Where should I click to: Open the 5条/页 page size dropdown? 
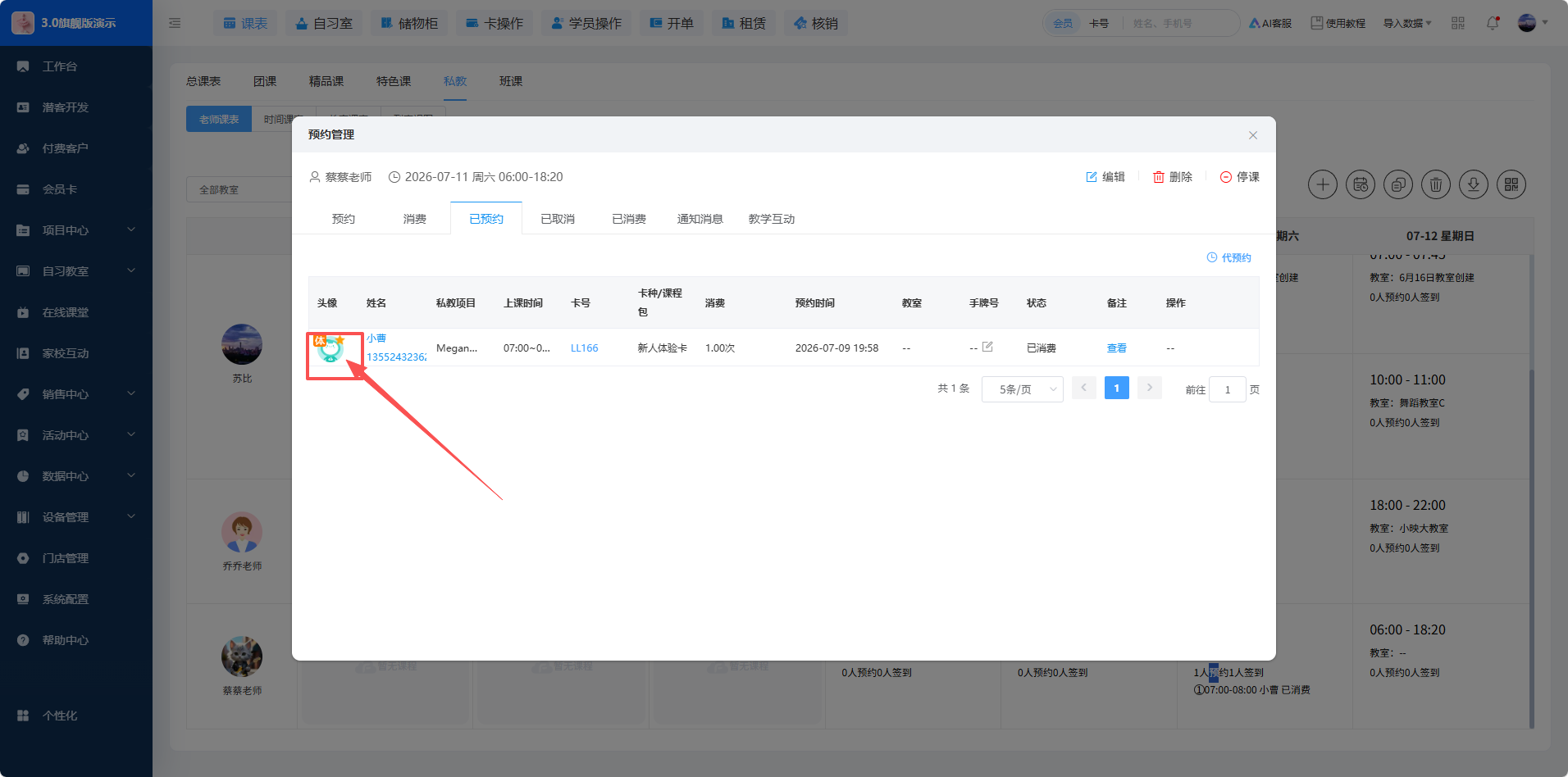1022,389
